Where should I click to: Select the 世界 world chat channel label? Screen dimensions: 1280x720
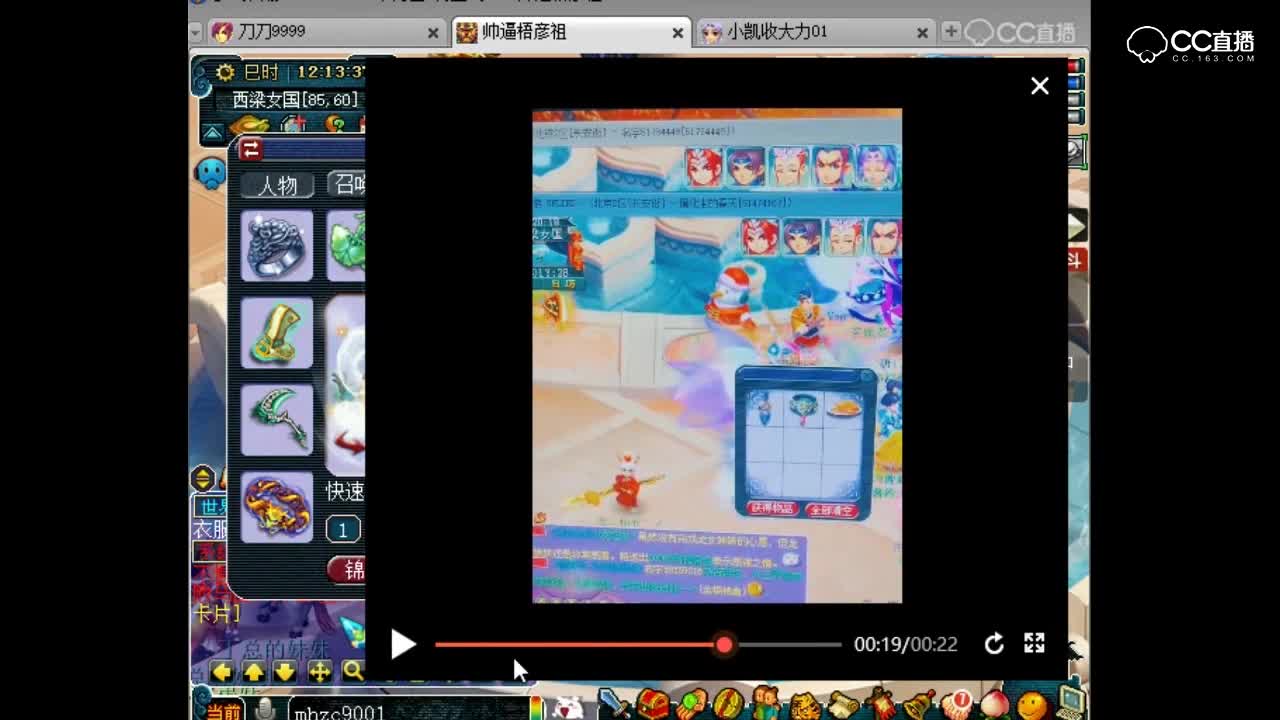click(210, 506)
